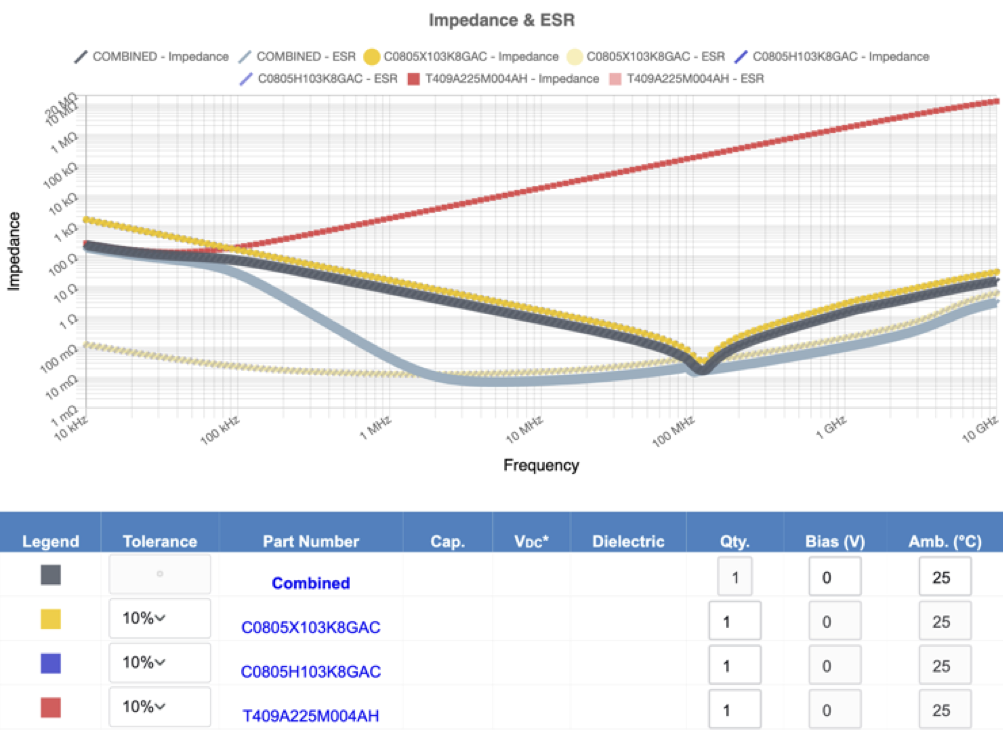Click C0805H103K8GAC - Impedance legend icon
The width and height of the screenshot is (1003, 742).
pyautogui.click(x=741, y=57)
